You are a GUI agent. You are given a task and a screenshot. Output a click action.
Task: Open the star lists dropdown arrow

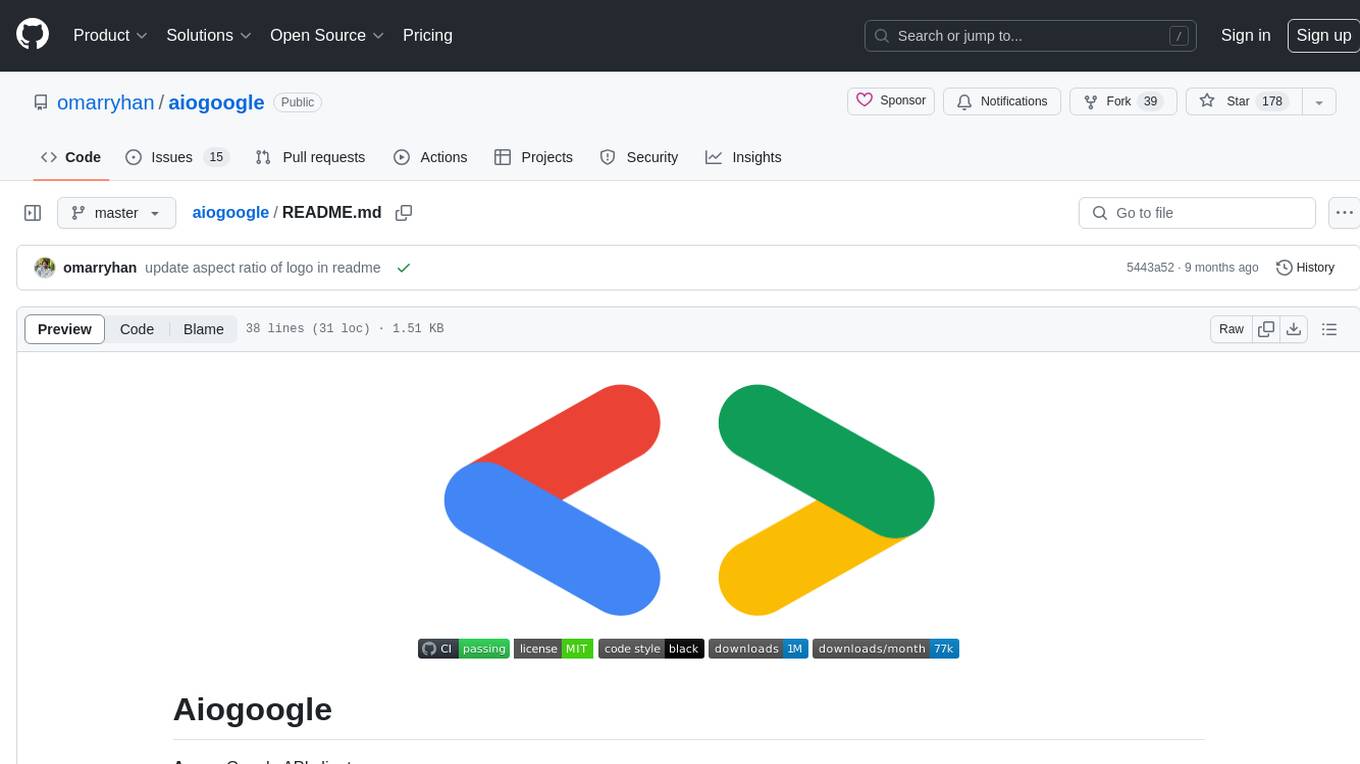click(x=1319, y=102)
